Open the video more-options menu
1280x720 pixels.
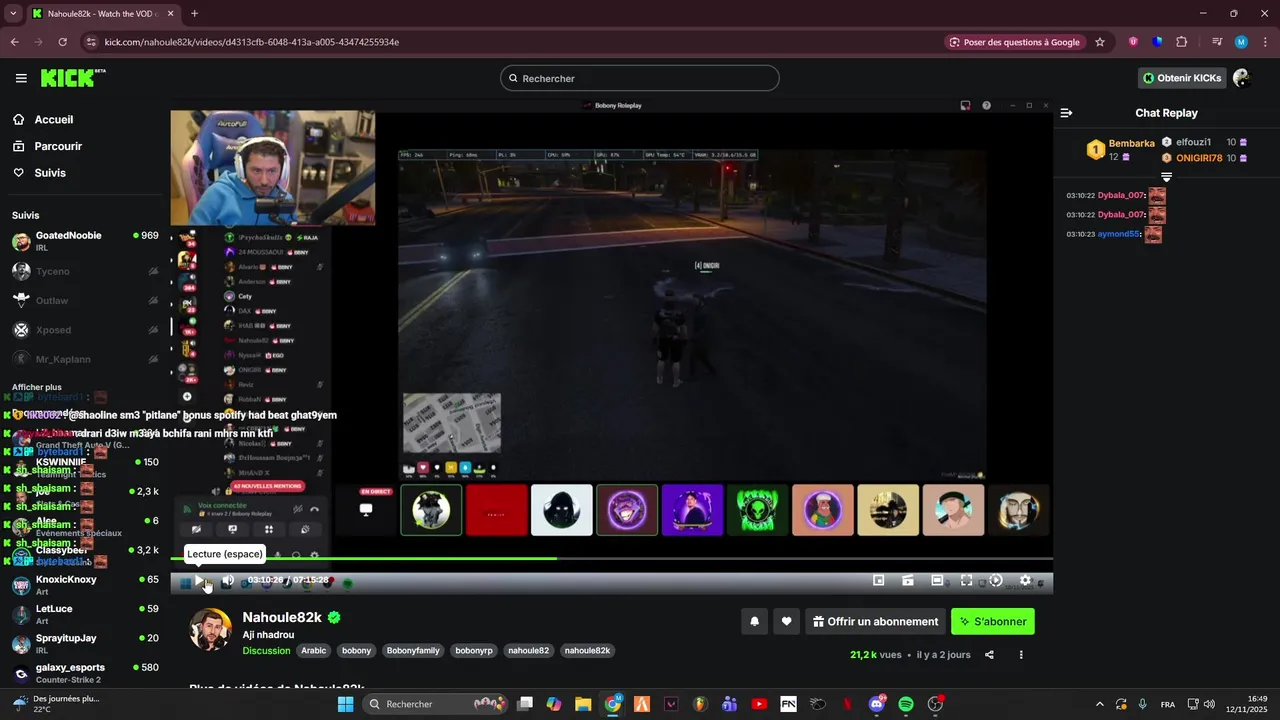[x=1021, y=655]
